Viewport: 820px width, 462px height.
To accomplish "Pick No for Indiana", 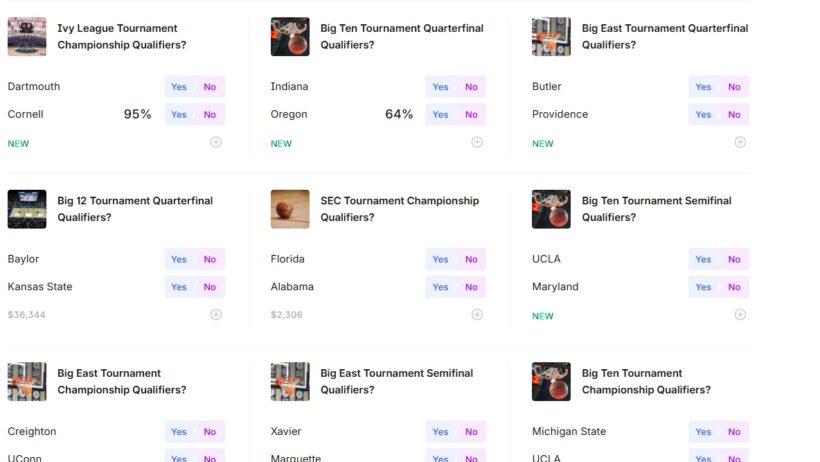I will pyautogui.click(x=471, y=87).
